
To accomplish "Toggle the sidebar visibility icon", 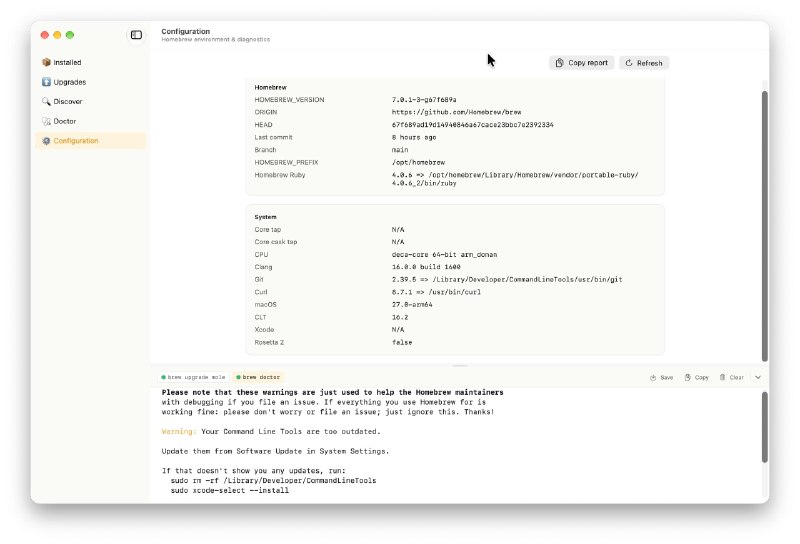I will click(136, 35).
